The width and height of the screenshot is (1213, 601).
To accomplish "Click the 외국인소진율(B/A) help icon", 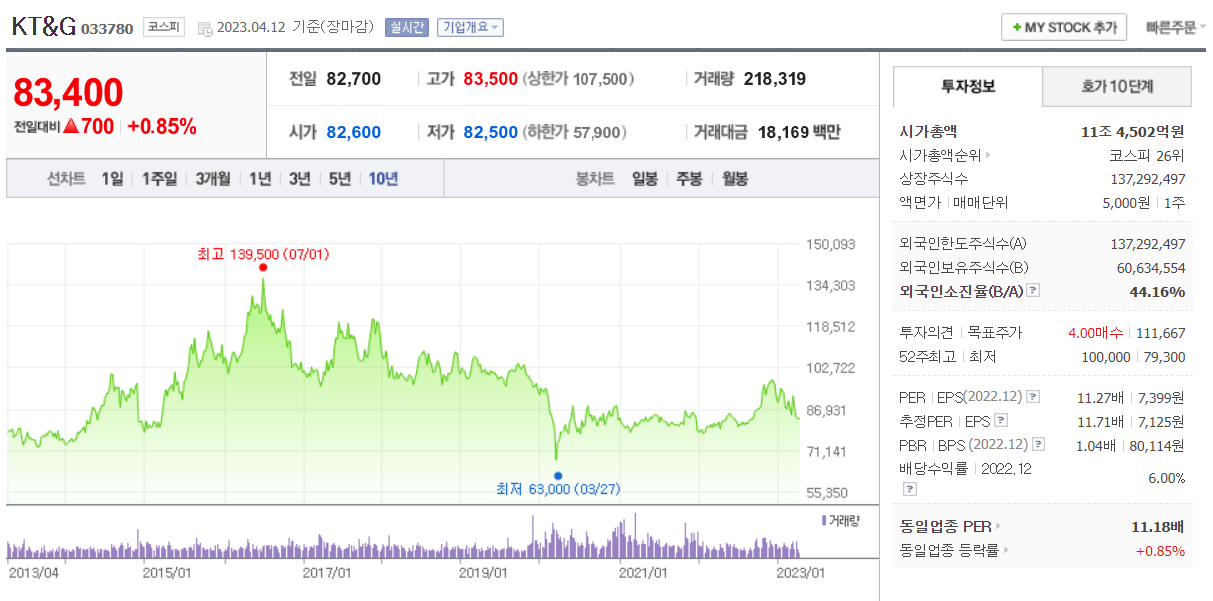I will point(1033,289).
